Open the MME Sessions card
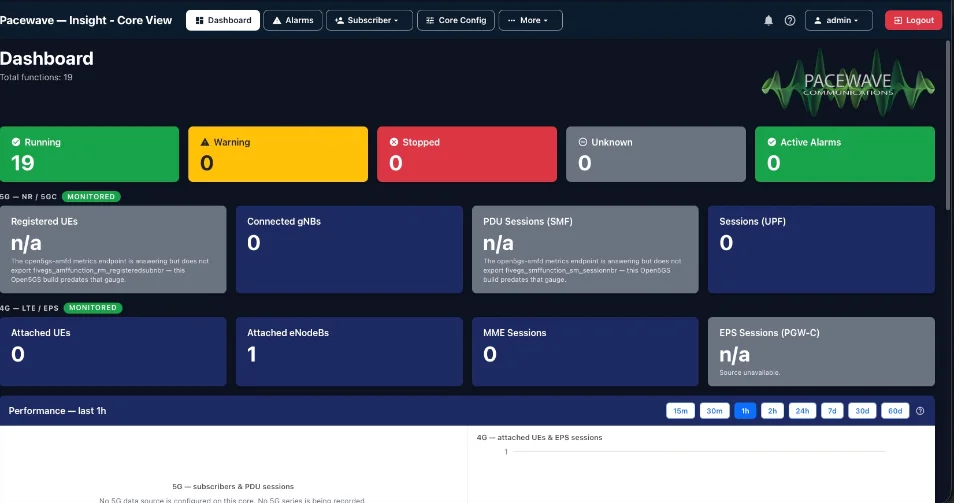This screenshot has width=954, height=503. point(585,352)
